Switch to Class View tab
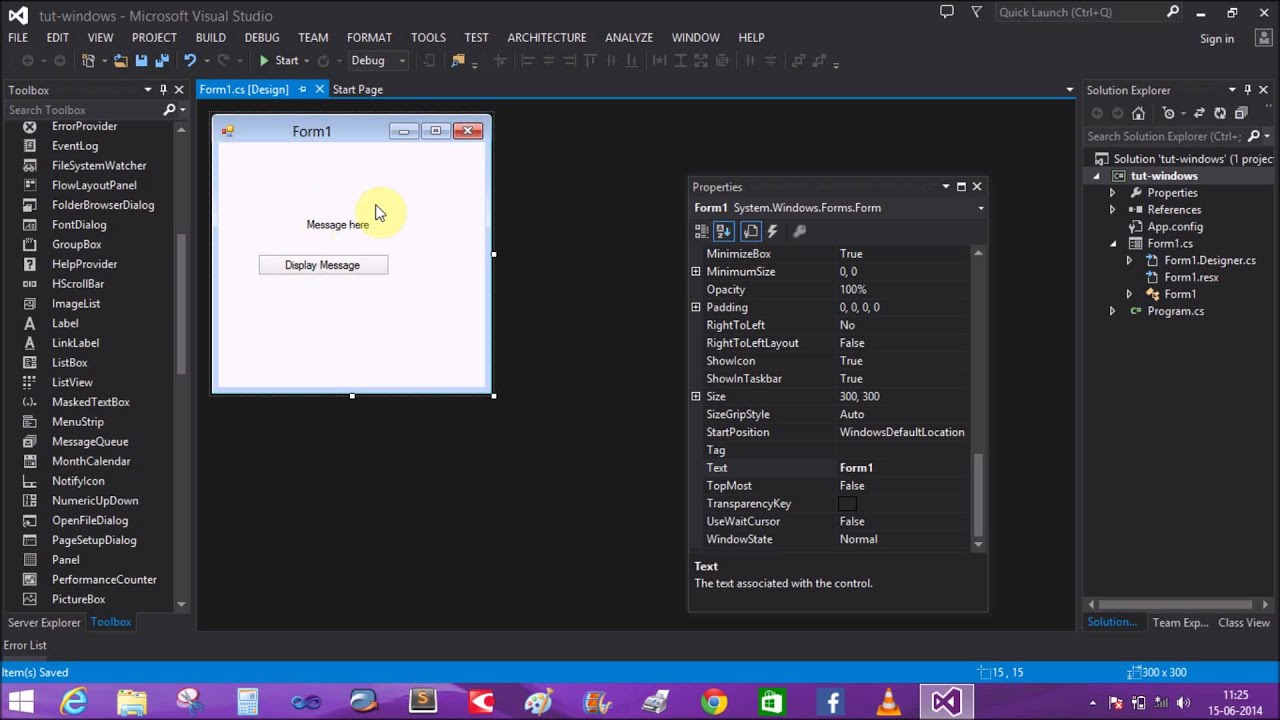1280x720 pixels. (x=1244, y=622)
